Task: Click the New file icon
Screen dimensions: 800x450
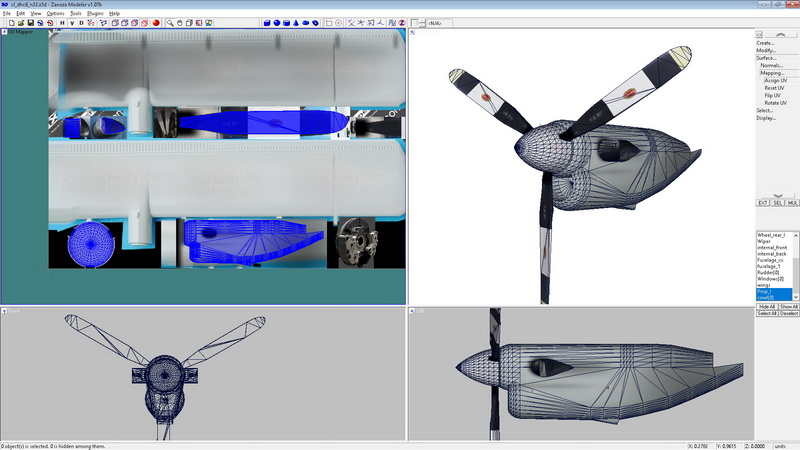Action: pos(9,22)
